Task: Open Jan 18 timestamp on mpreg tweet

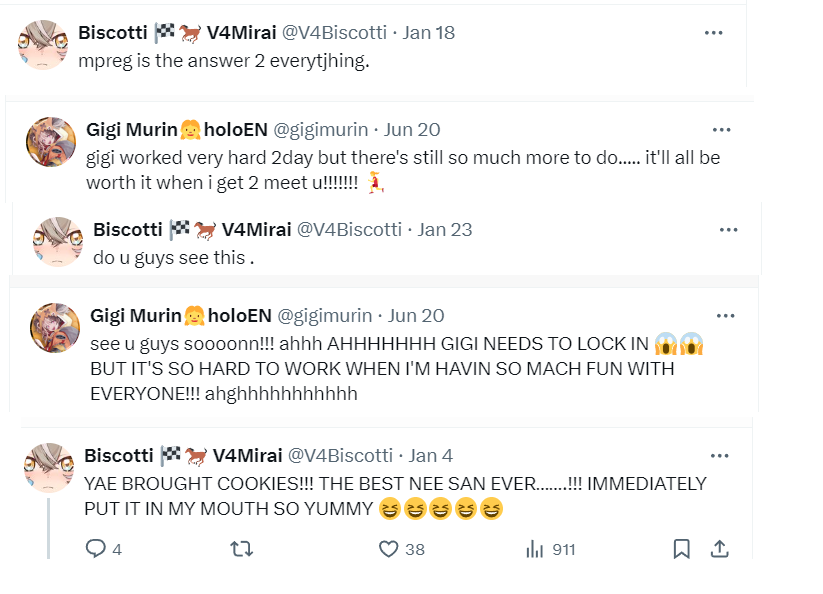Action: tap(429, 32)
